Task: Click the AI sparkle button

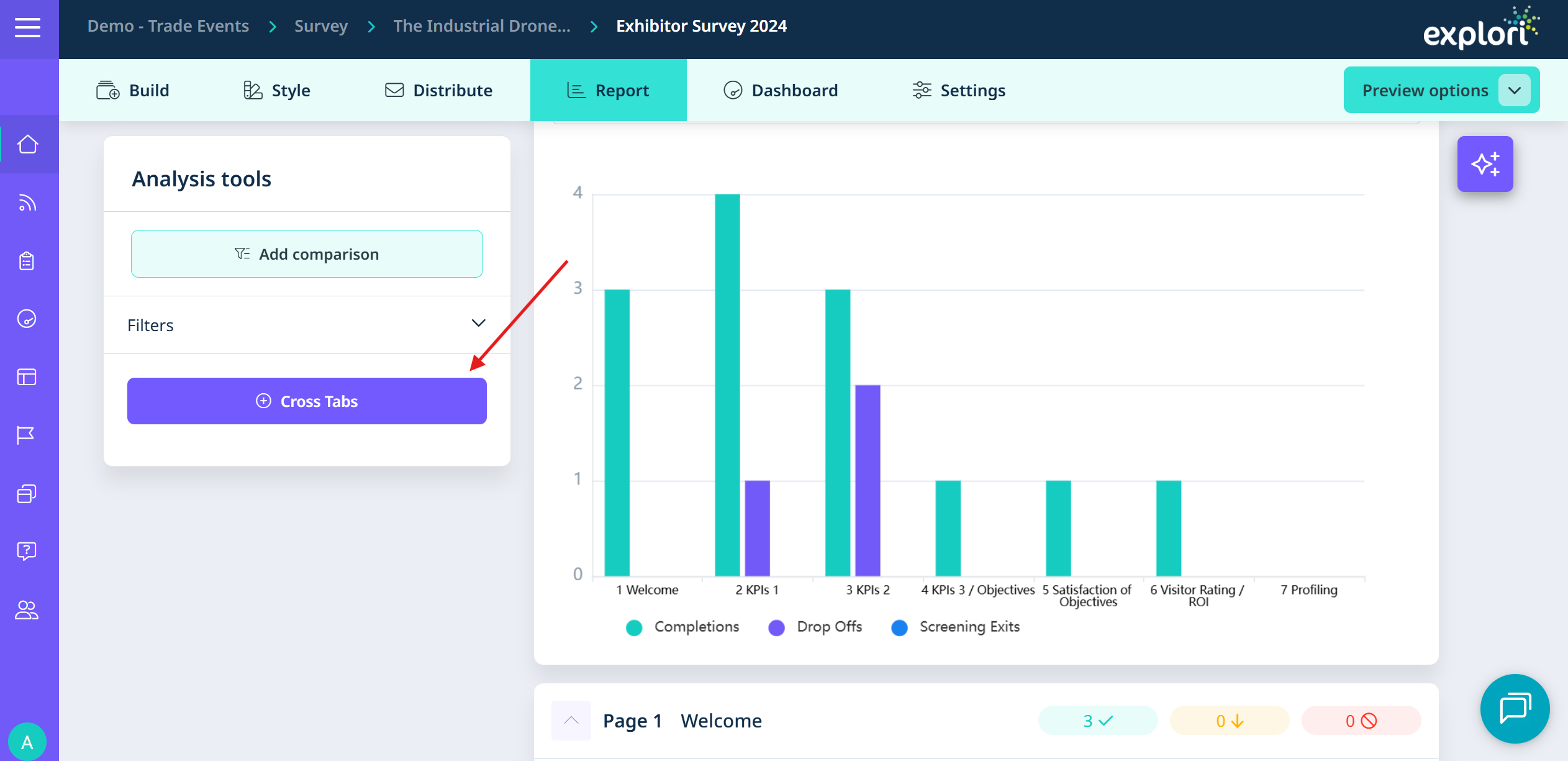Action: [x=1485, y=164]
